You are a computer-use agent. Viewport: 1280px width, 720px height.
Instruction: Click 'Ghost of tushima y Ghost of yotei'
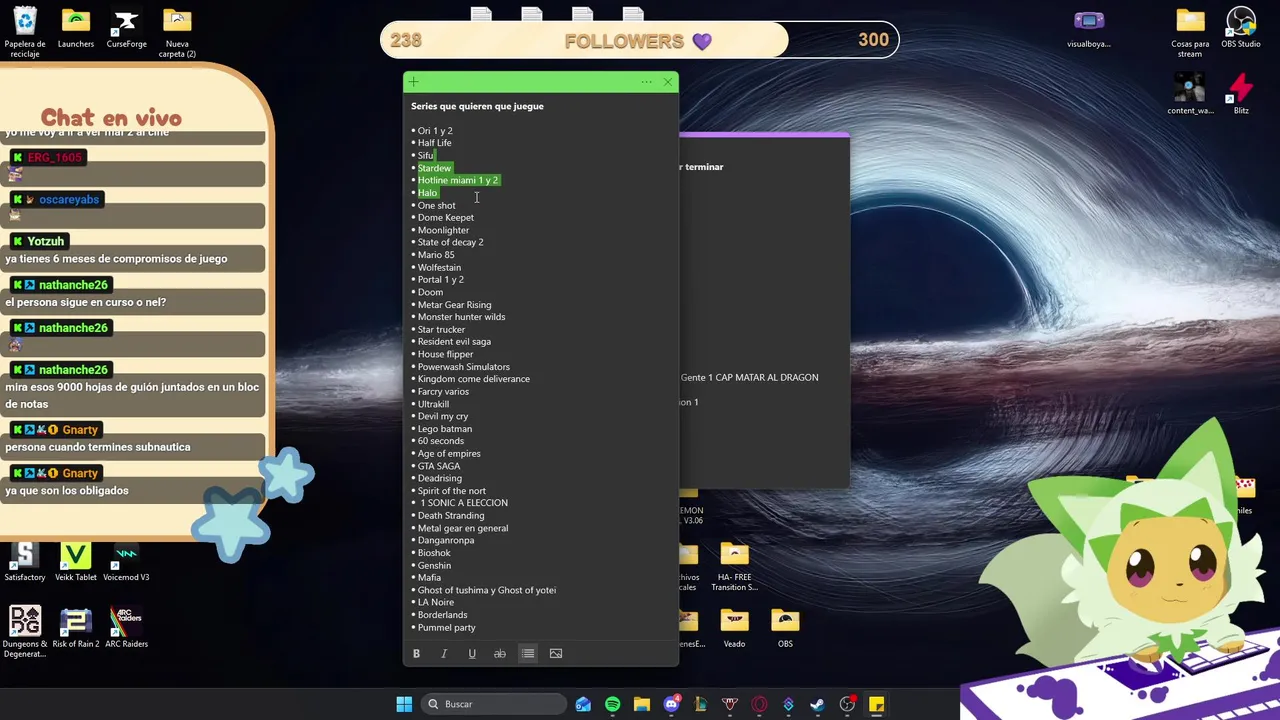click(486, 590)
